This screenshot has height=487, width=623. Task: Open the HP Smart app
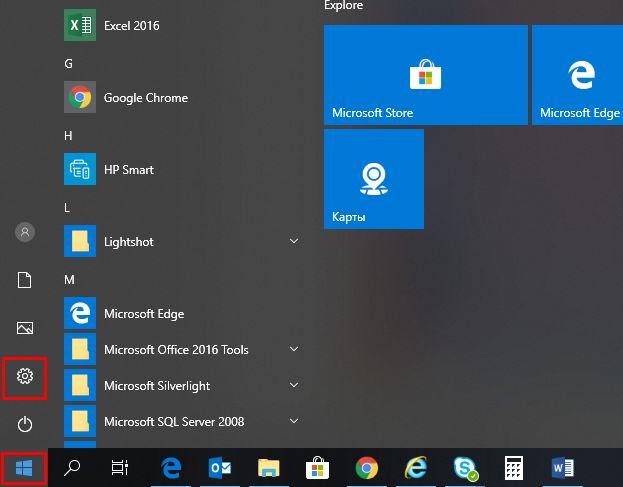pos(183,169)
